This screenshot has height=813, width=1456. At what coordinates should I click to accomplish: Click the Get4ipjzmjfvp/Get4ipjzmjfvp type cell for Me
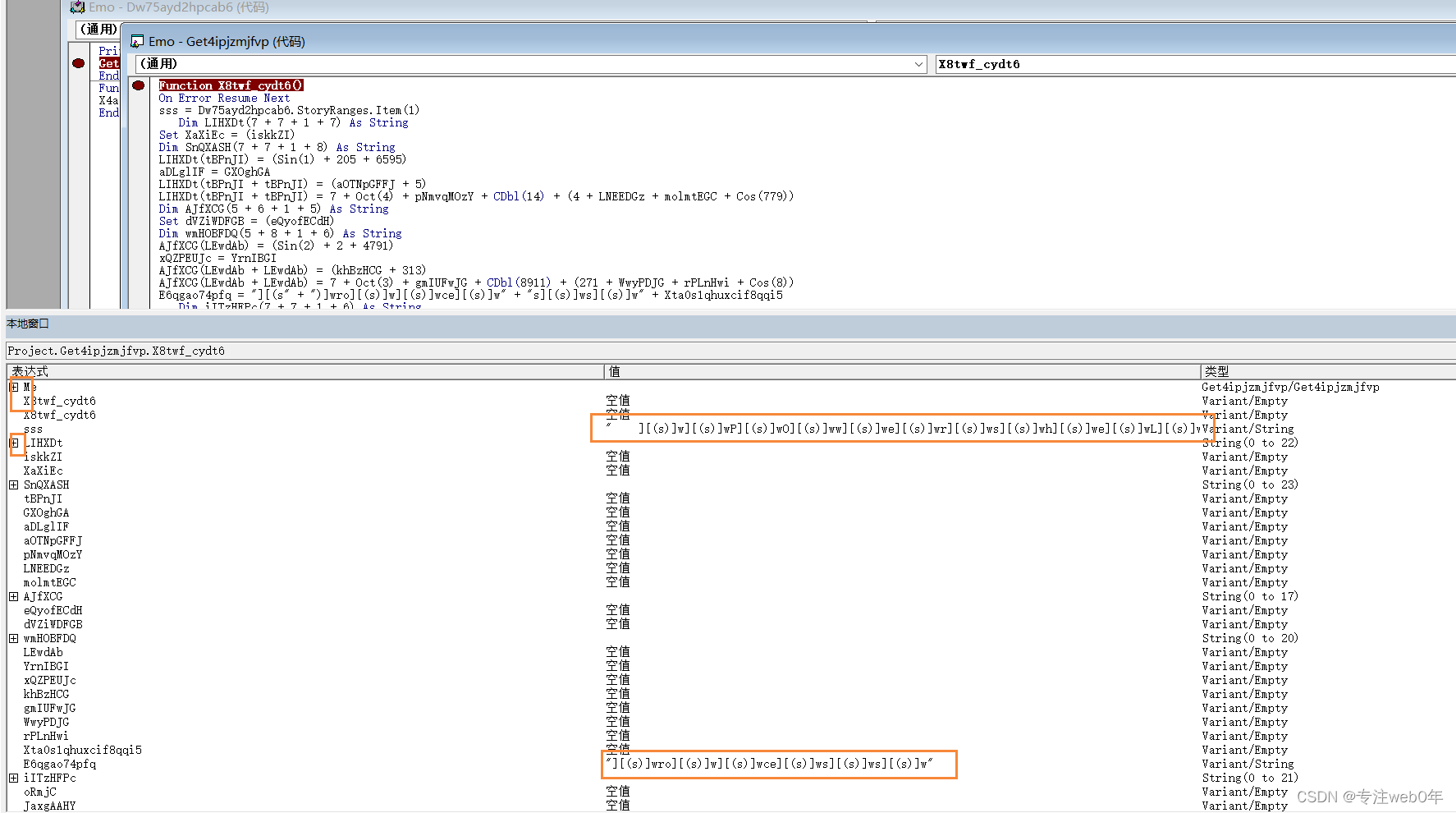[x=1290, y=387]
